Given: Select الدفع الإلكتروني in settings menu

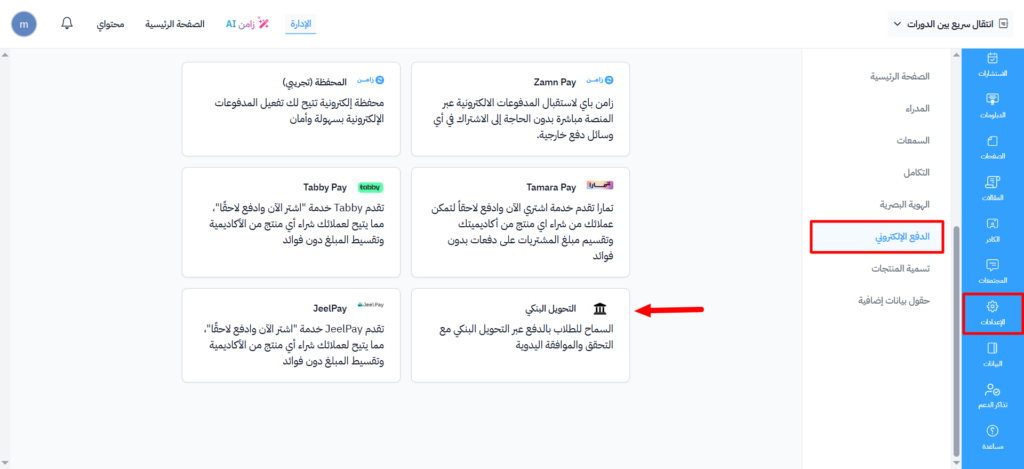Looking at the screenshot, I should click(x=875, y=237).
